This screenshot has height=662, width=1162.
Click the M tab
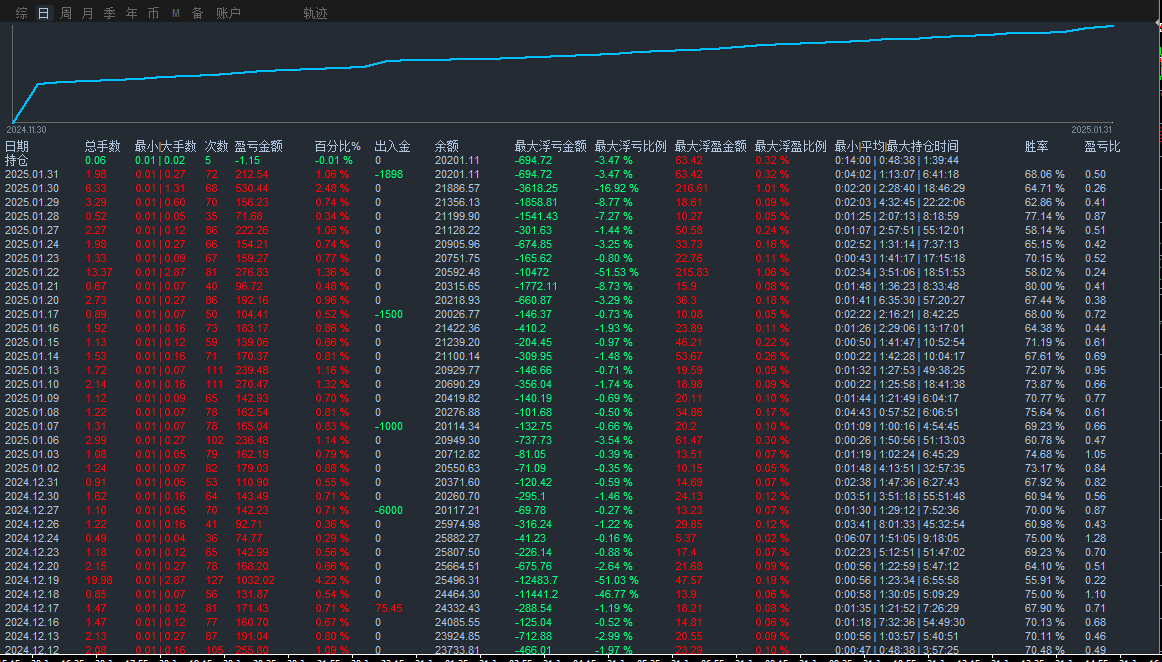pos(176,13)
